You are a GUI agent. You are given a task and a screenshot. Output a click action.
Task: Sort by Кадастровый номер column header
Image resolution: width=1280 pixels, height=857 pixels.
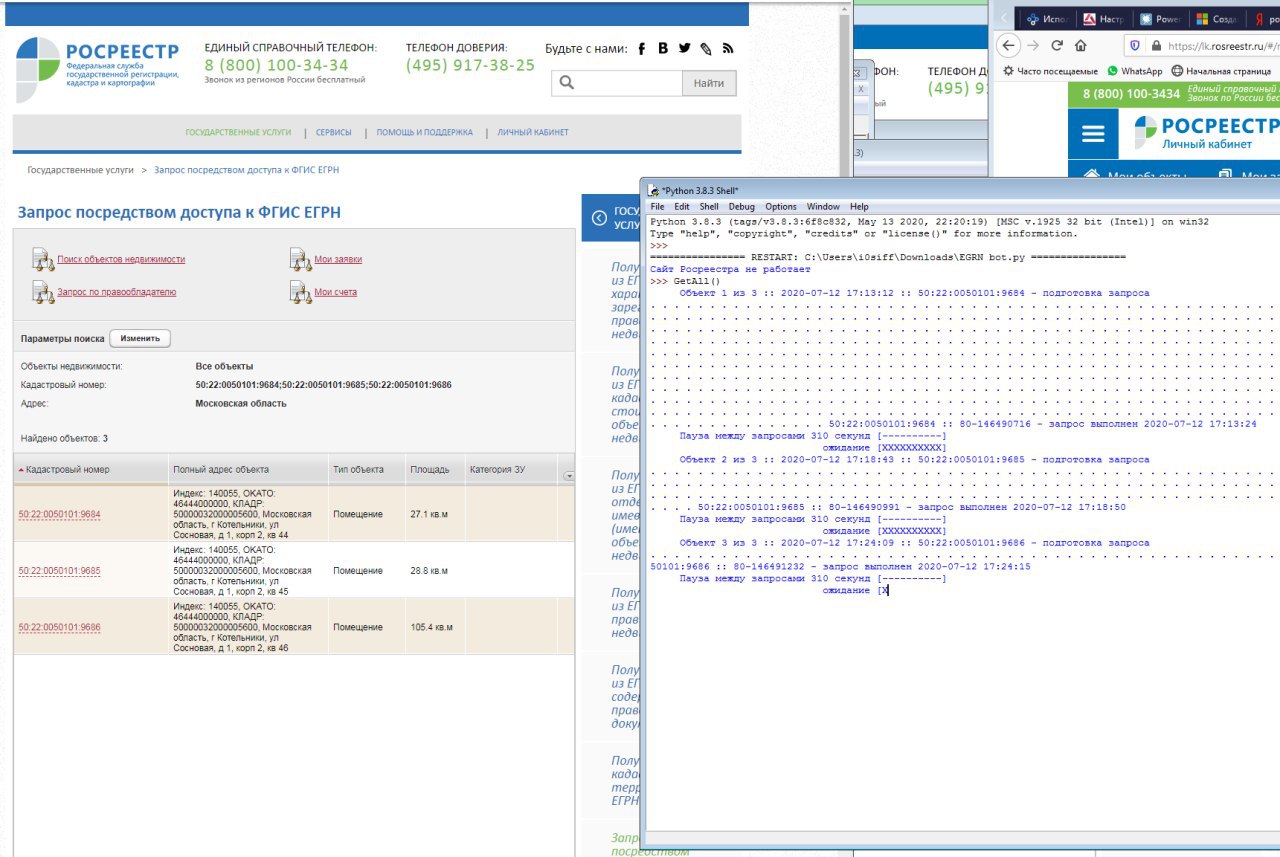tap(90, 469)
